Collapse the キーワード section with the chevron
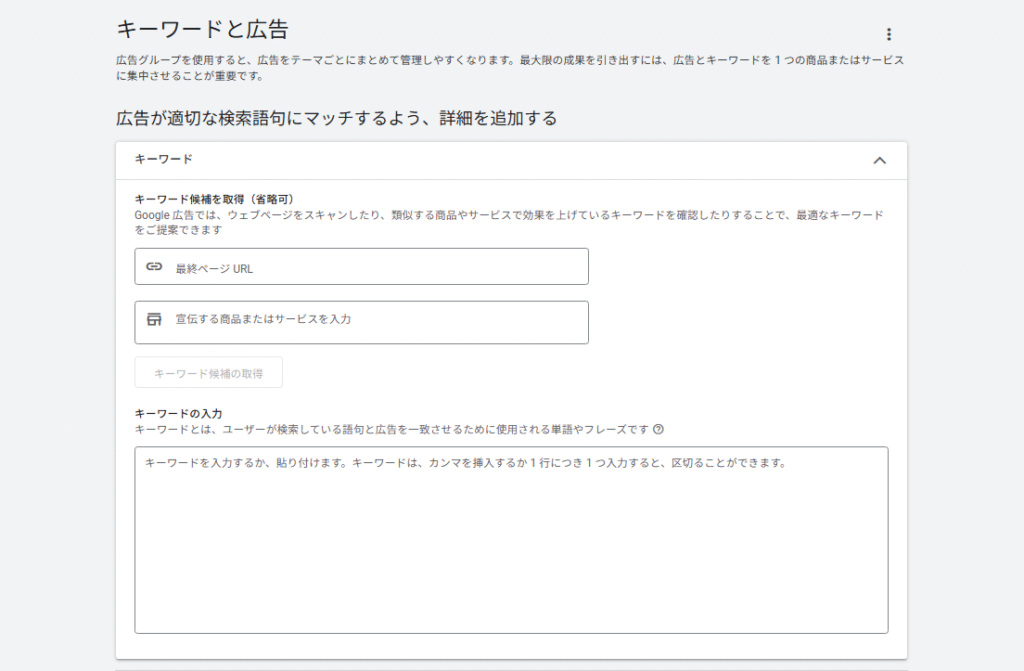This screenshot has height=671, width=1024. pos(879,160)
